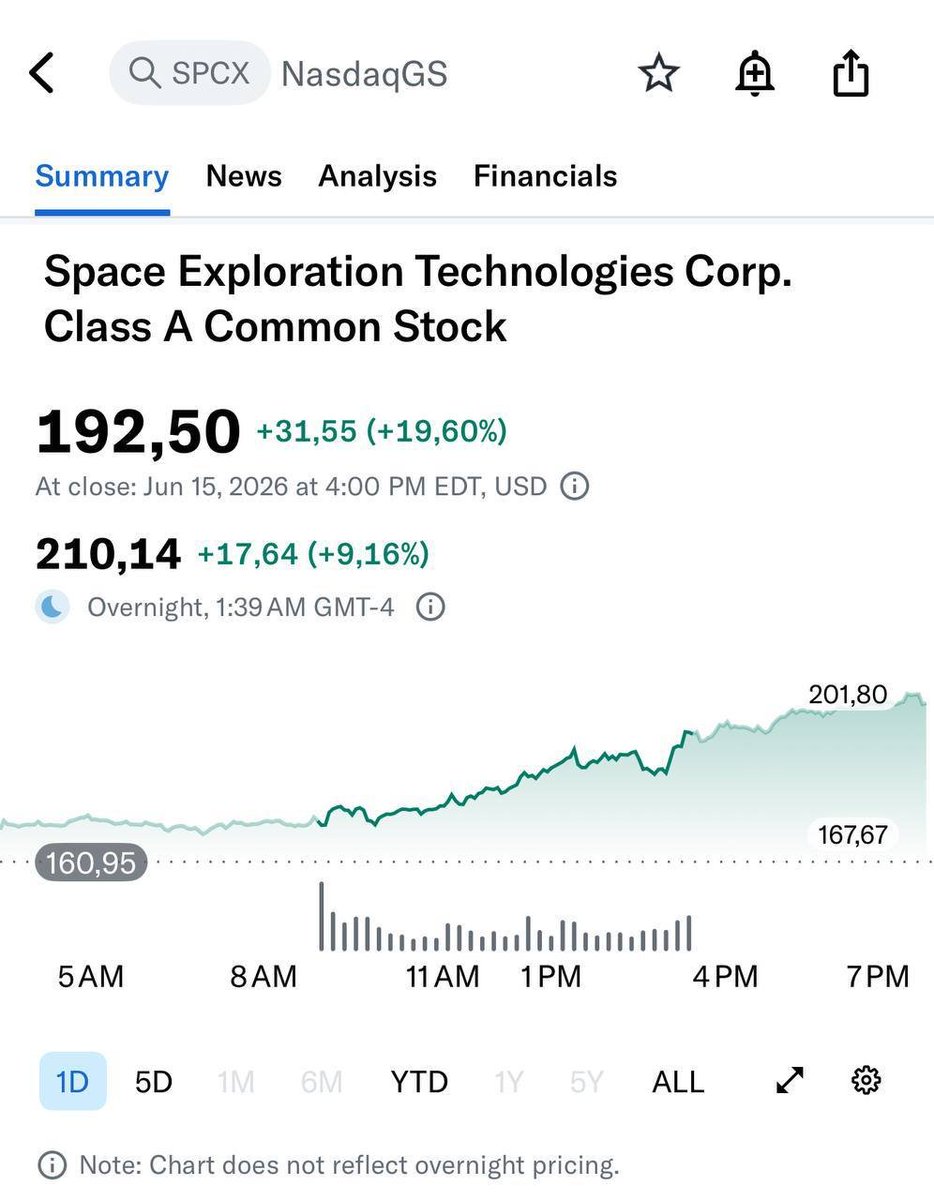Tap the magnifier in the SPCX search box
The width and height of the screenshot is (934, 1200).
click(x=145, y=74)
